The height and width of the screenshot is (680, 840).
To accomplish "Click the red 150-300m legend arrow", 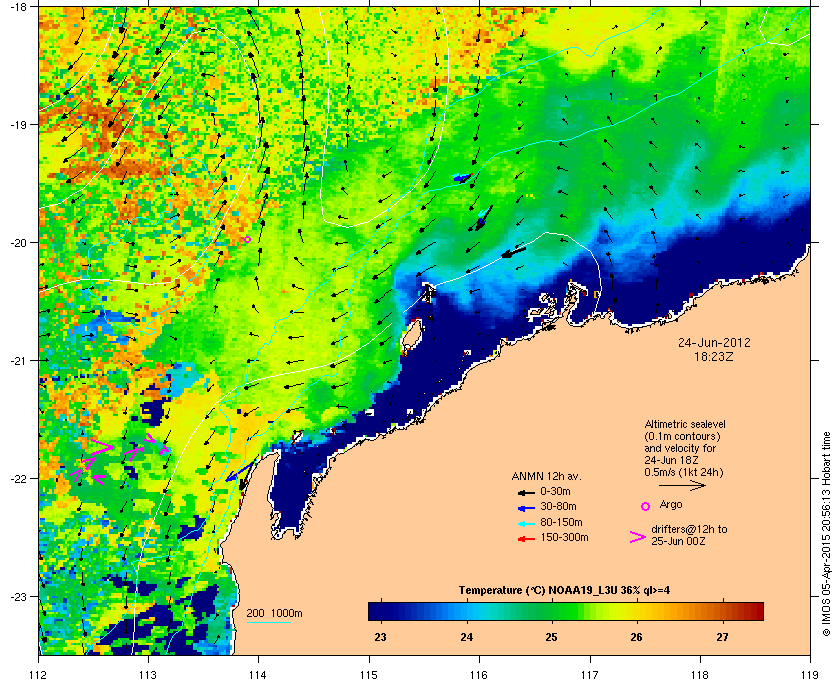I will (526, 539).
